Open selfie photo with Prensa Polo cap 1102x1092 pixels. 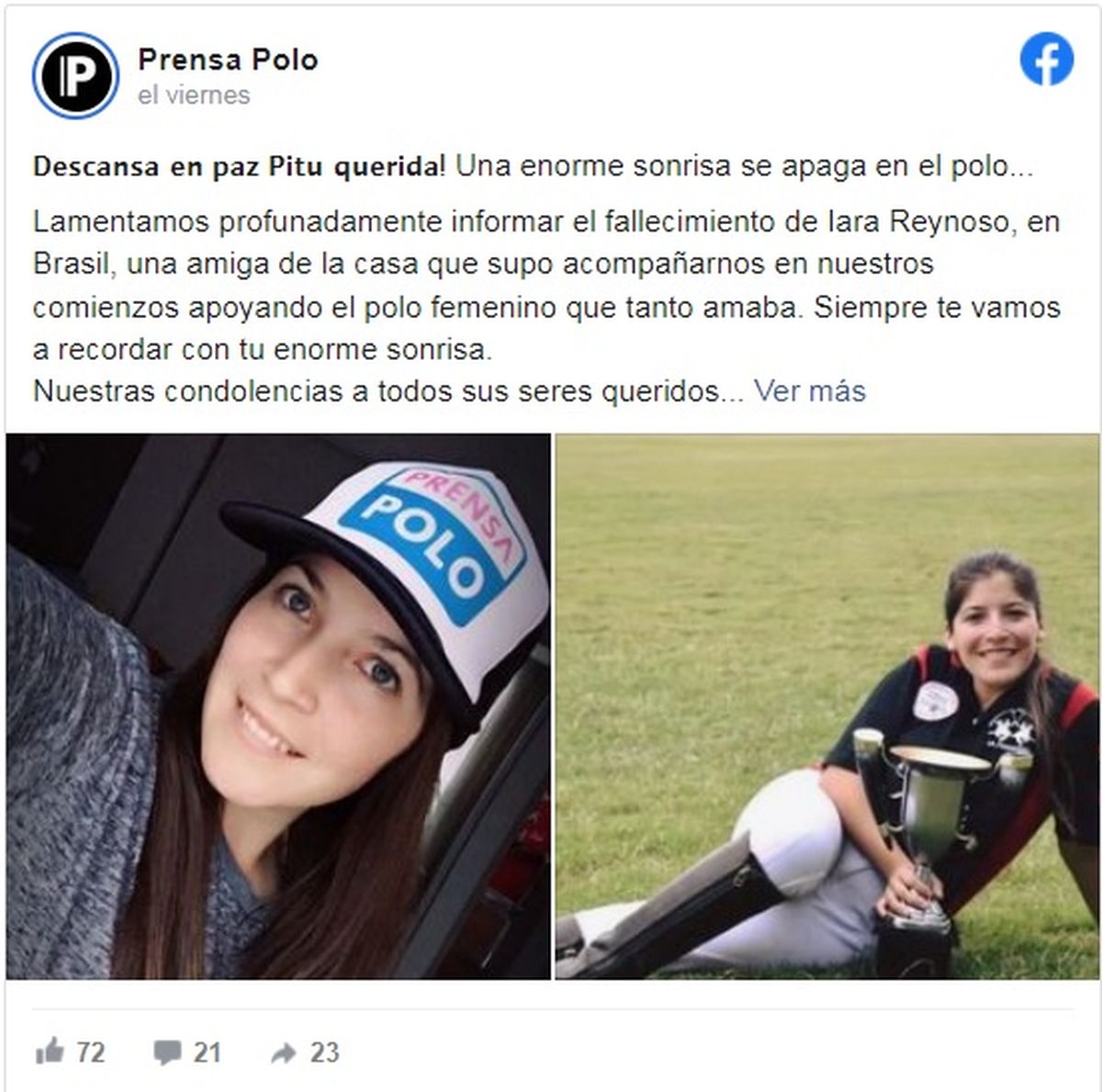click(278, 706)
